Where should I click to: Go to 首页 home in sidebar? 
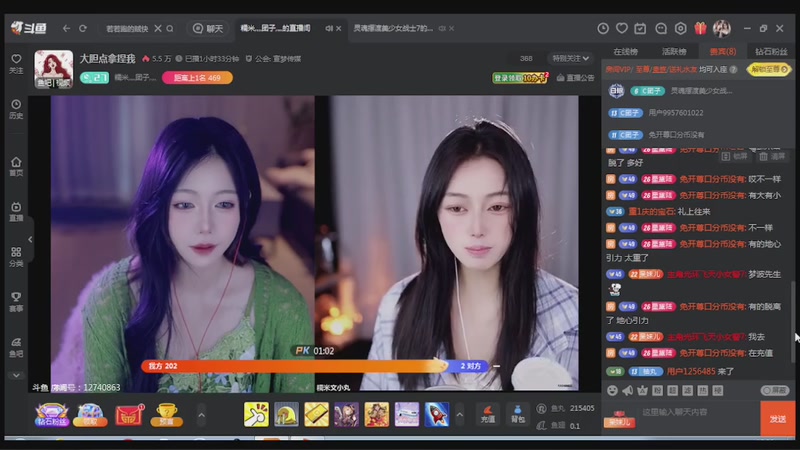click(x=16, y=166)
